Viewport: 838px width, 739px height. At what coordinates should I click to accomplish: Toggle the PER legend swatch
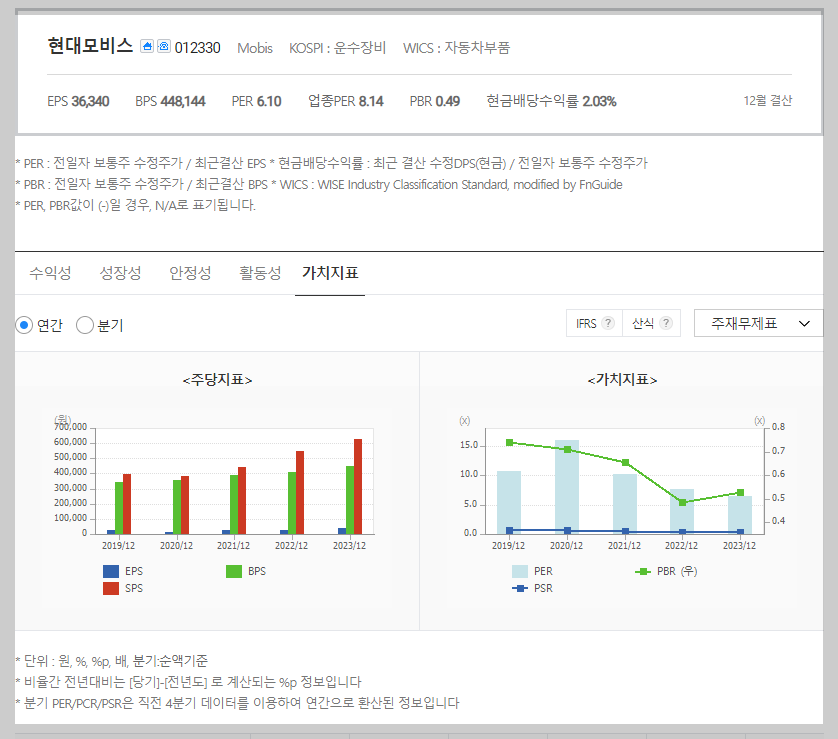520,571
